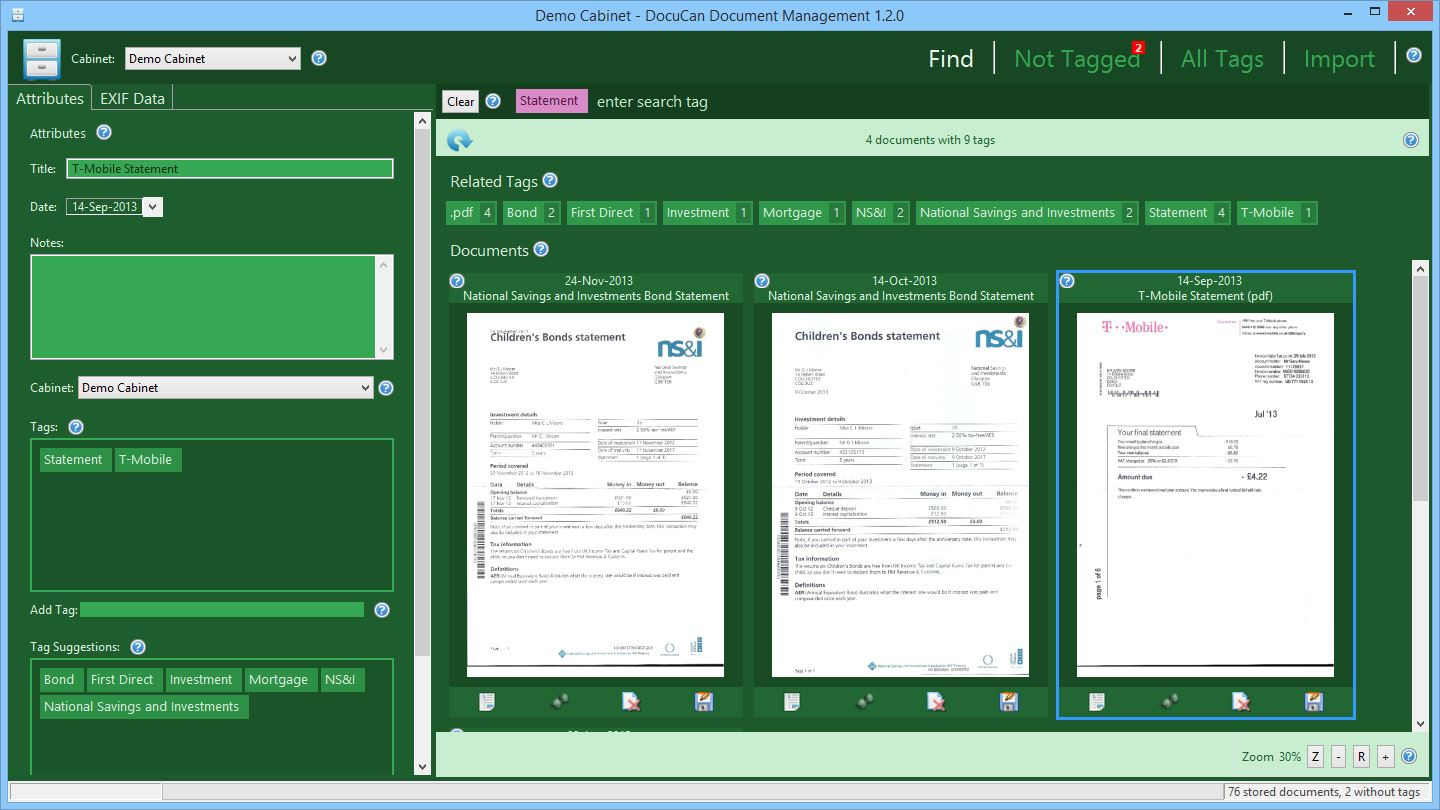
Task: Click help icon beside the Add Tag field
Action: pos(382,610)
